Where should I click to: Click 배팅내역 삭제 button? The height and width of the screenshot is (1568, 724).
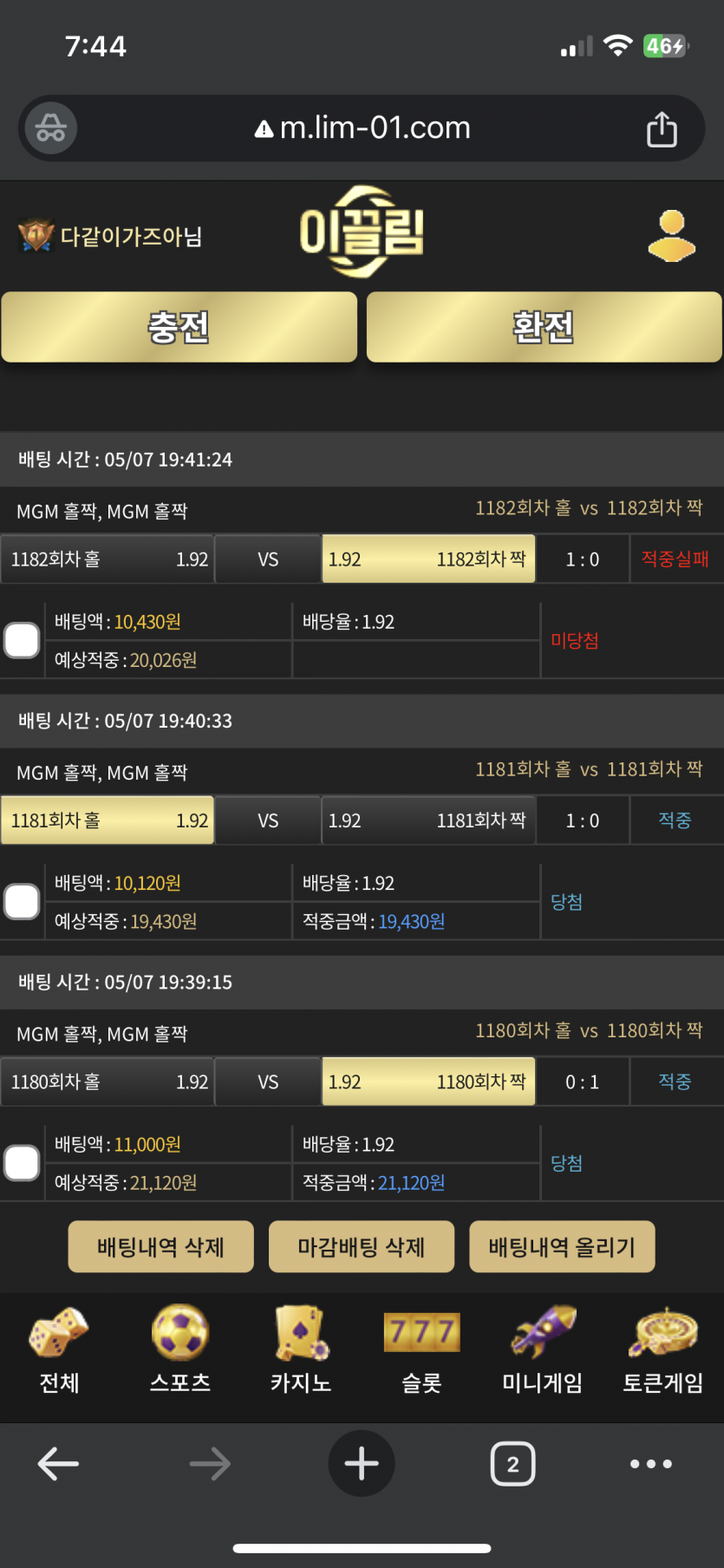point(161,1247)
